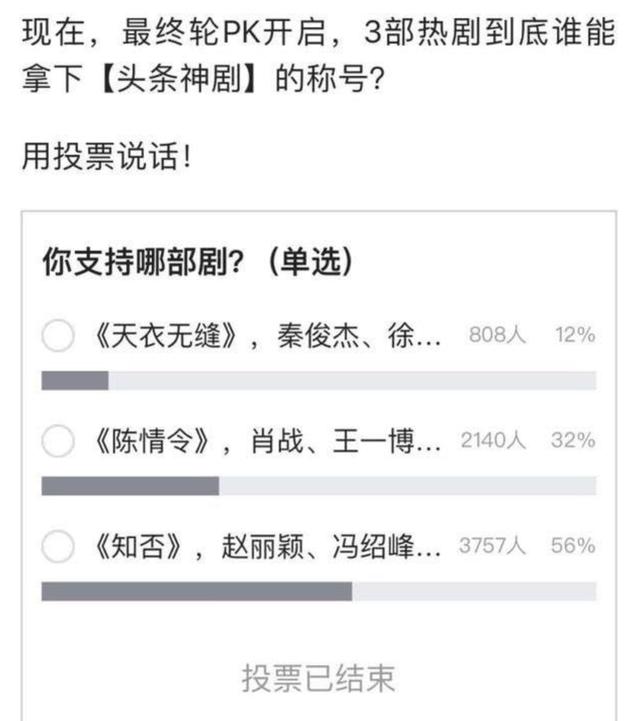Click the 56% progress bar for 知否
This screenshot has height=721, width=640.
(319, 591)
